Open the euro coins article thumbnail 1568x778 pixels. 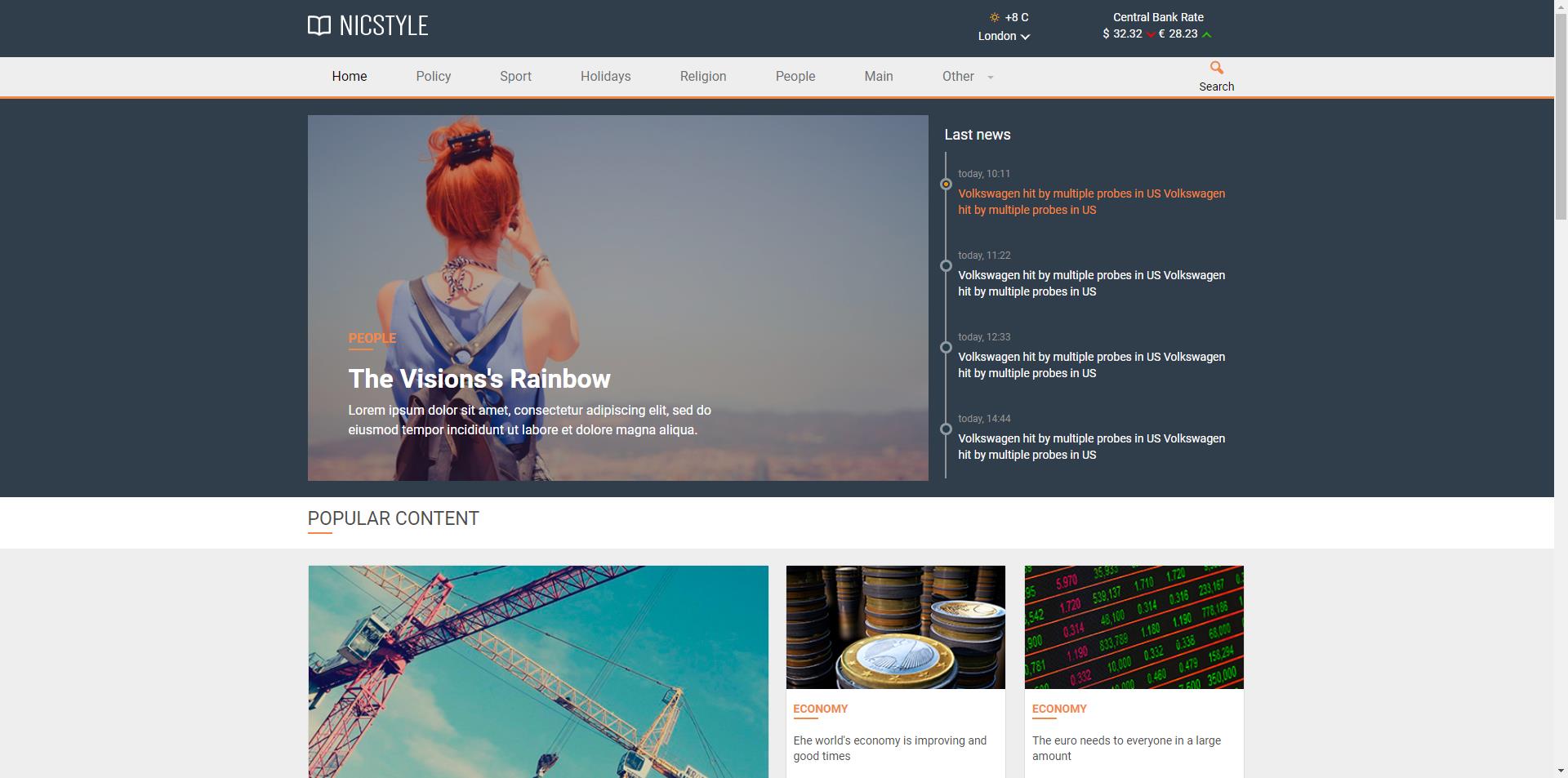click(x=895, y=627)
